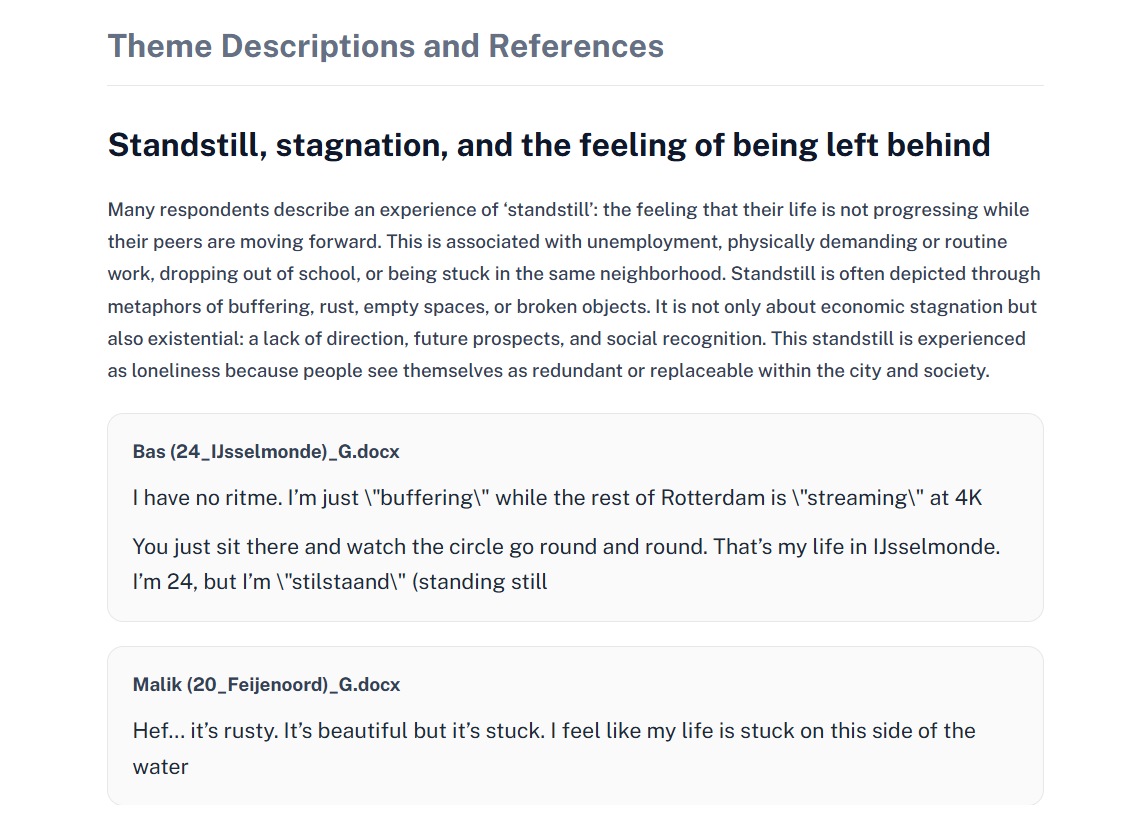Click the "Hef... it's rusty" quote
Screen dimensions: 1126x821
(554, 748)
